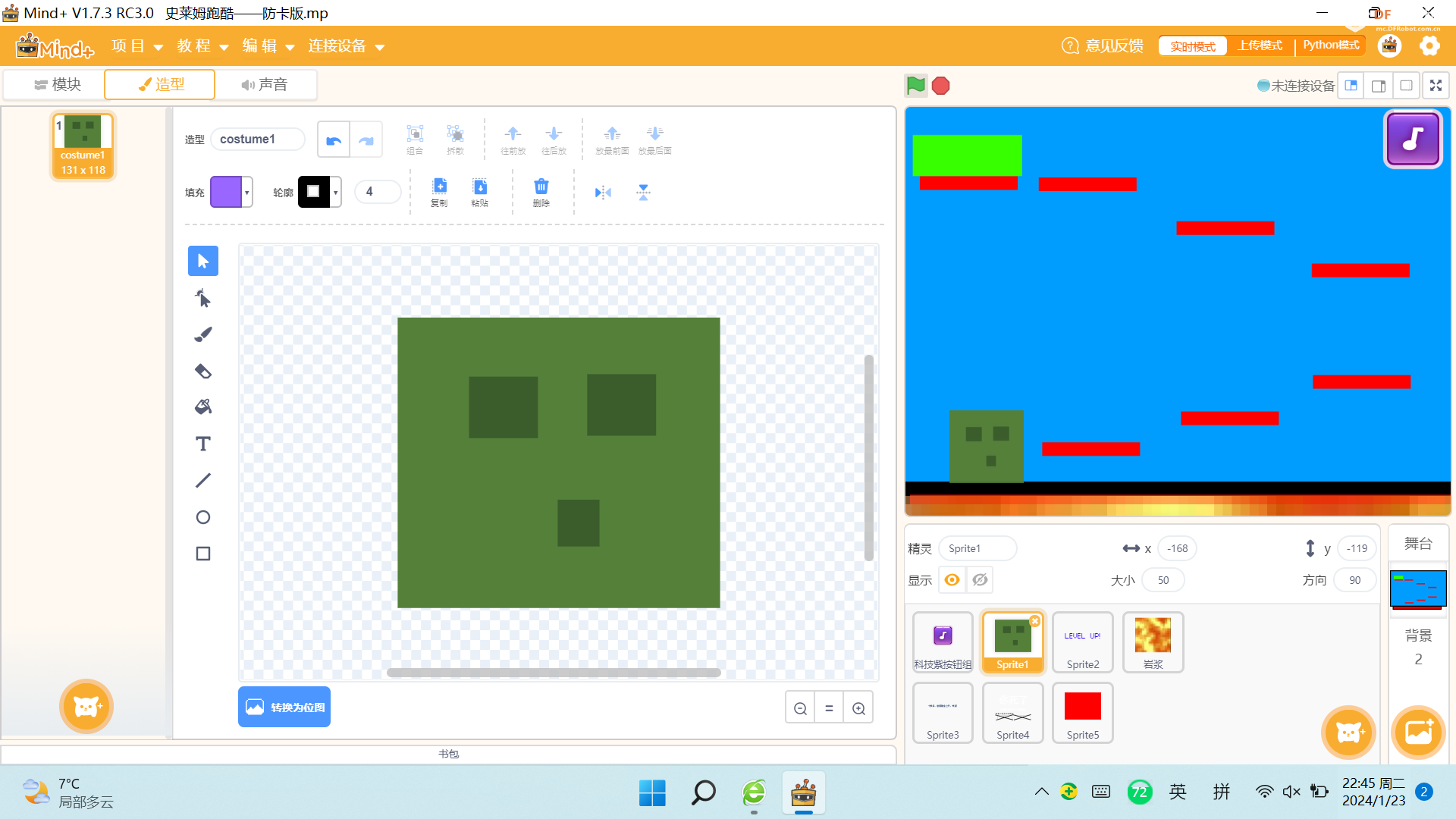Open 意见反馈 feedback link

pyautogui.click(x=1103, y=46)
